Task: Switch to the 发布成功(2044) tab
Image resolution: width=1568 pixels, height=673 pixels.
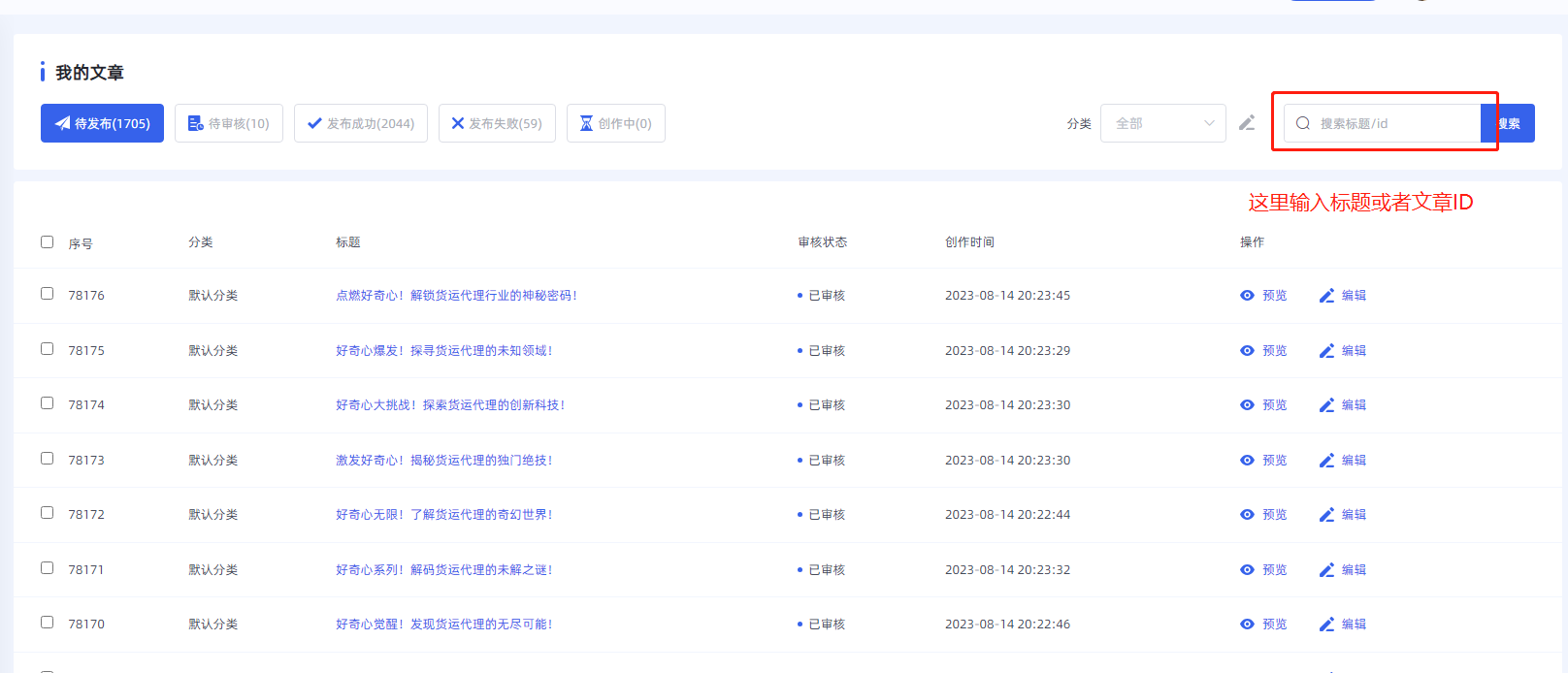Action: pos(361,123)
